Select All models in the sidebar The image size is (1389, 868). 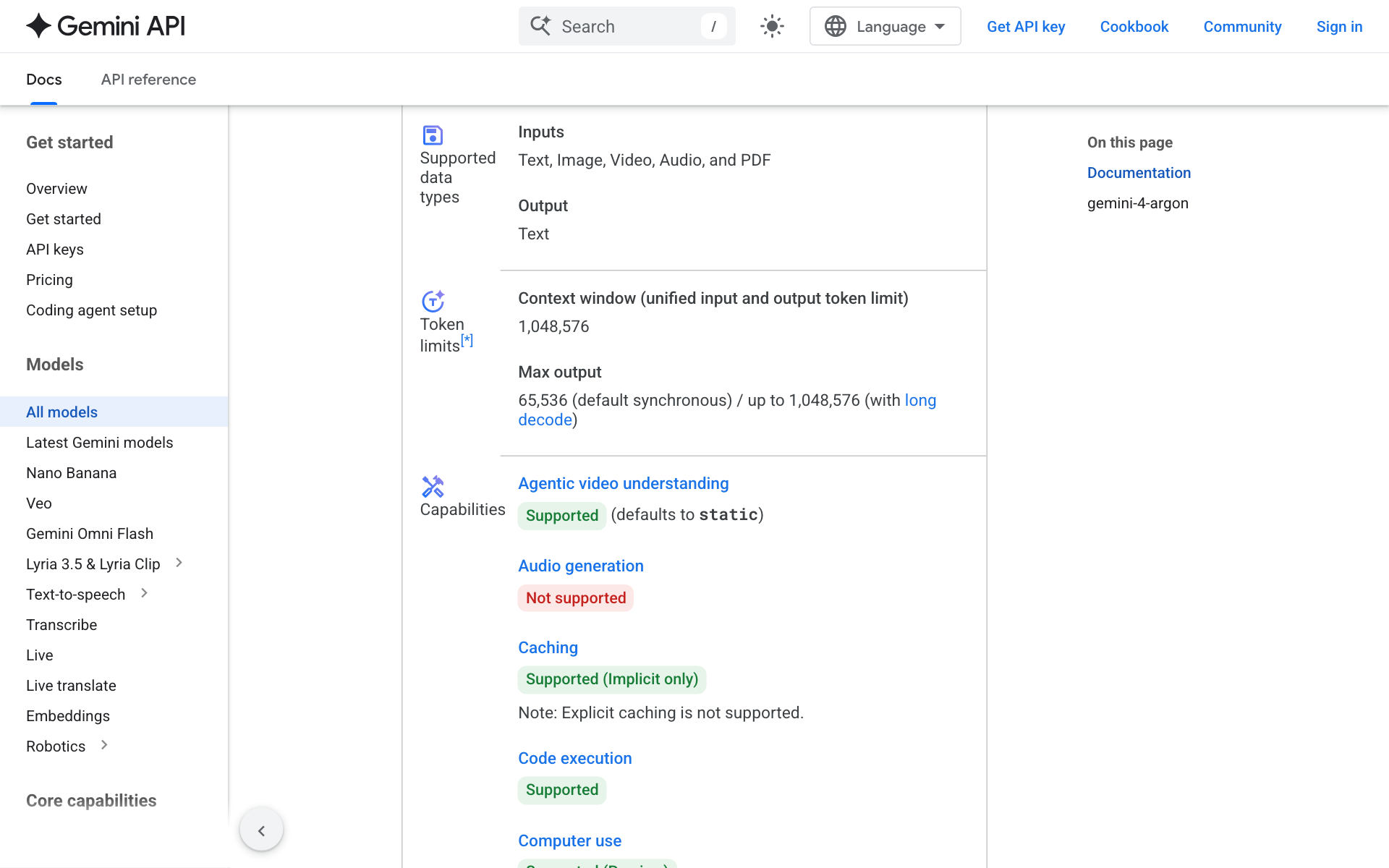point(114,412)
